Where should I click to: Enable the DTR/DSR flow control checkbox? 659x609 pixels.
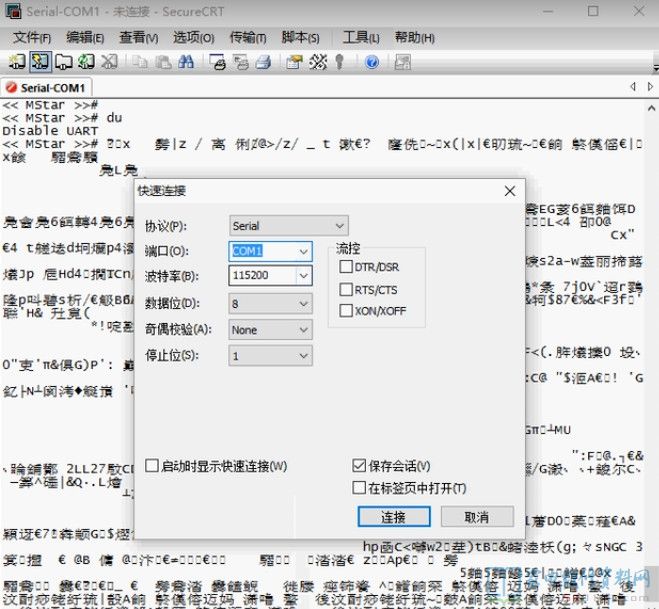(346, 267)
